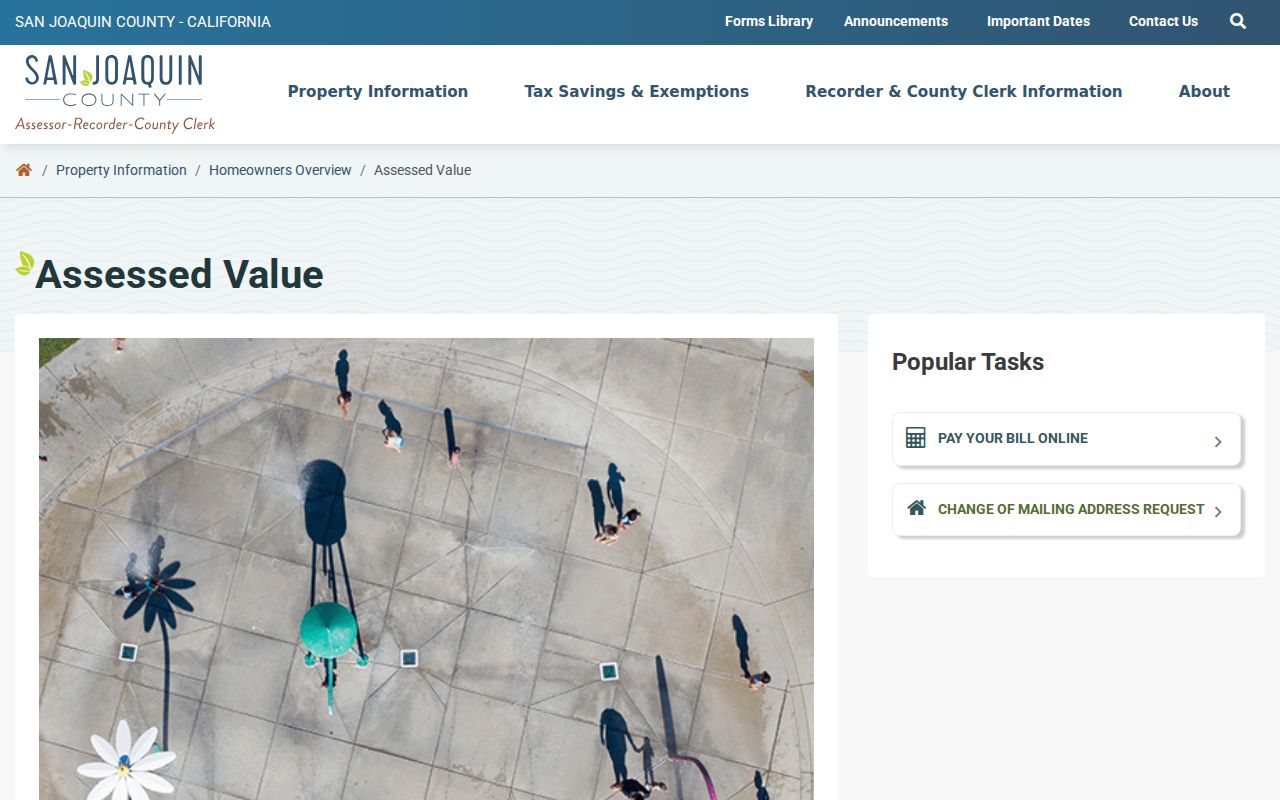Click the home icon in breadcrumb

(x=24, y=170)
